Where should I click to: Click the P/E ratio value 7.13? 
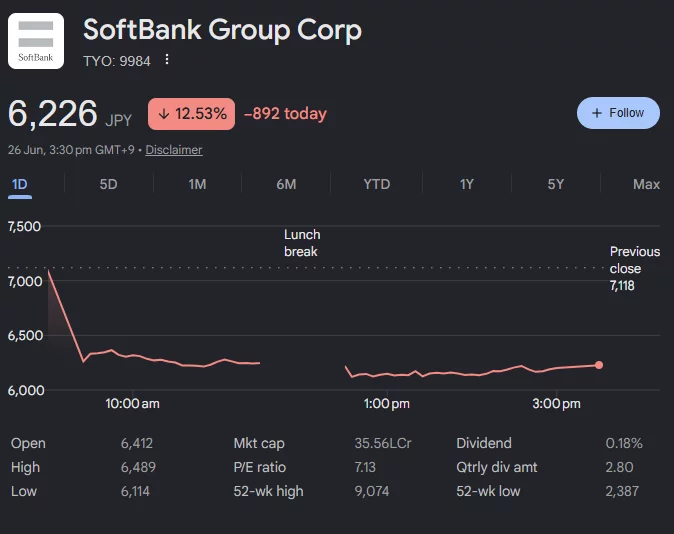(x=365, y=467)
